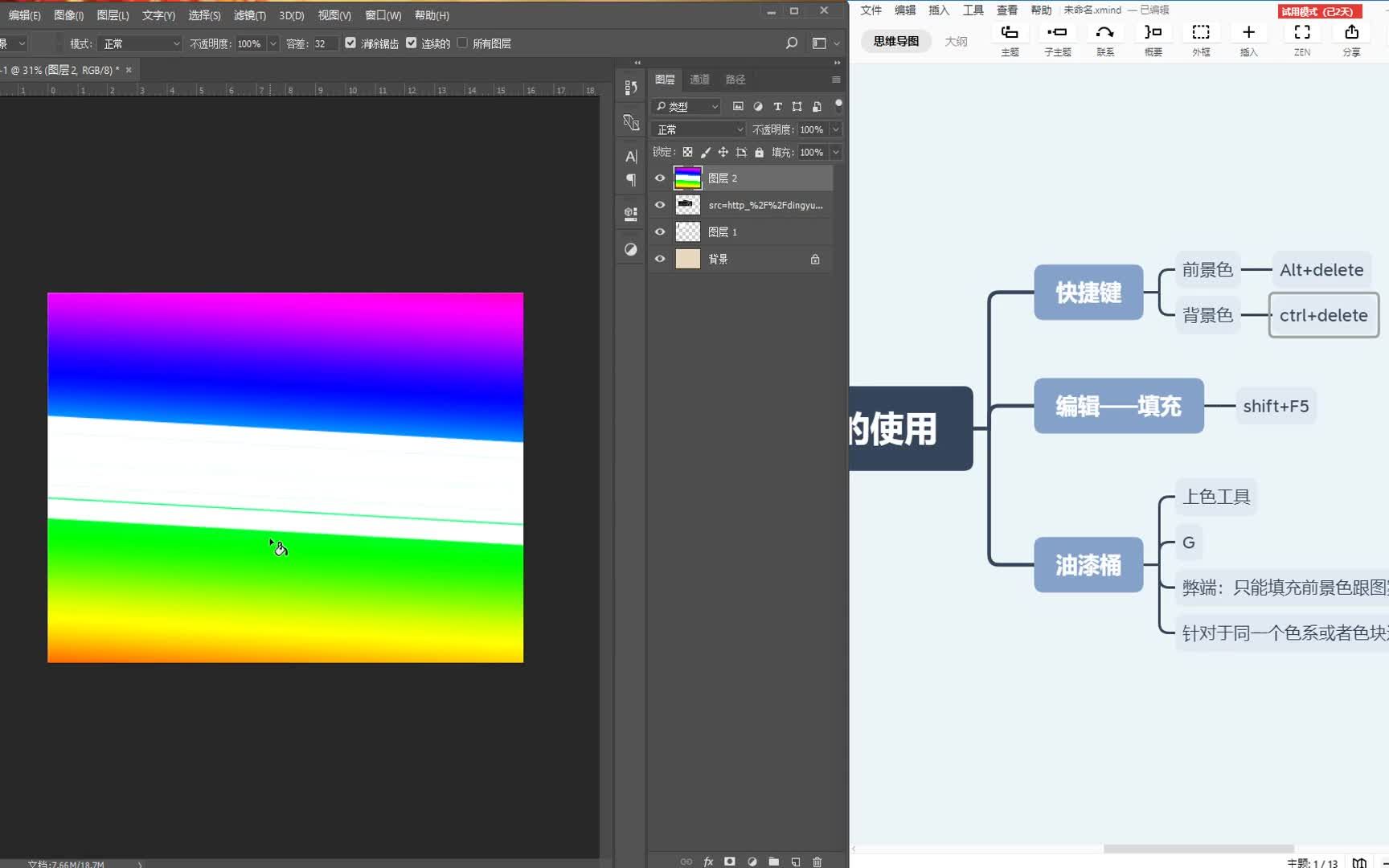Click 背景 layer color thumbnail
The image size is (1389, 868).
(687, 259)
